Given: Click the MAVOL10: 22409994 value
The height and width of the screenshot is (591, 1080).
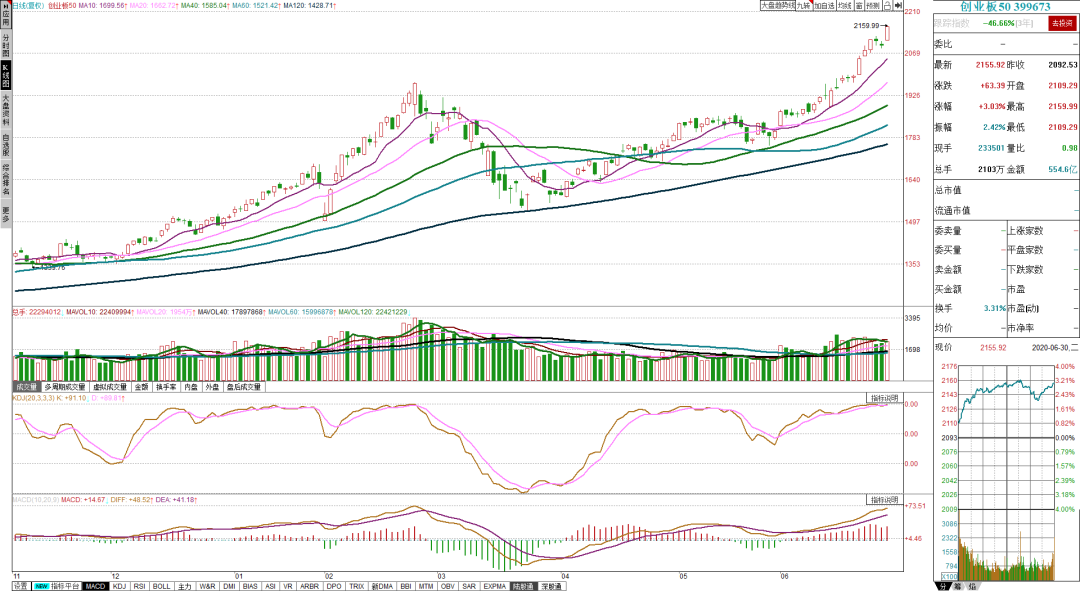Looking at the screenshot, I should click(x=99, y=312).
